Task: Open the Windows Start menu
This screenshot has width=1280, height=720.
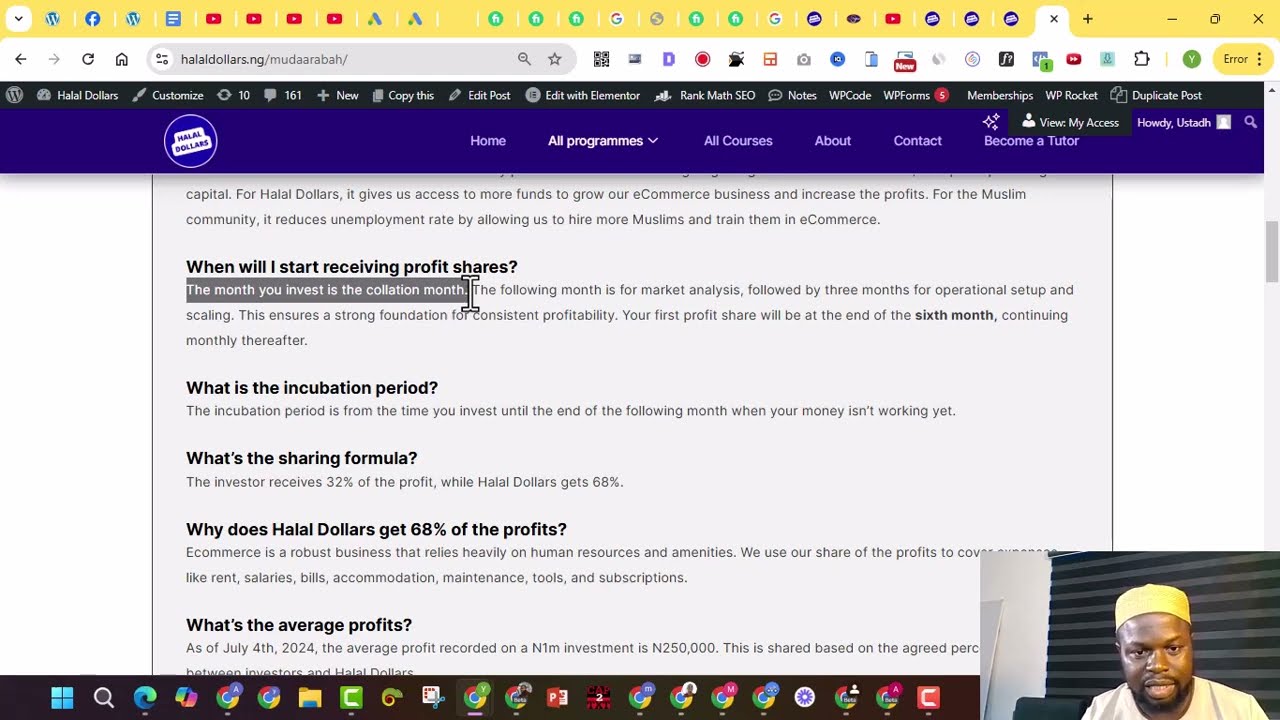Action: pyautogui.click(x=62, y=697)
